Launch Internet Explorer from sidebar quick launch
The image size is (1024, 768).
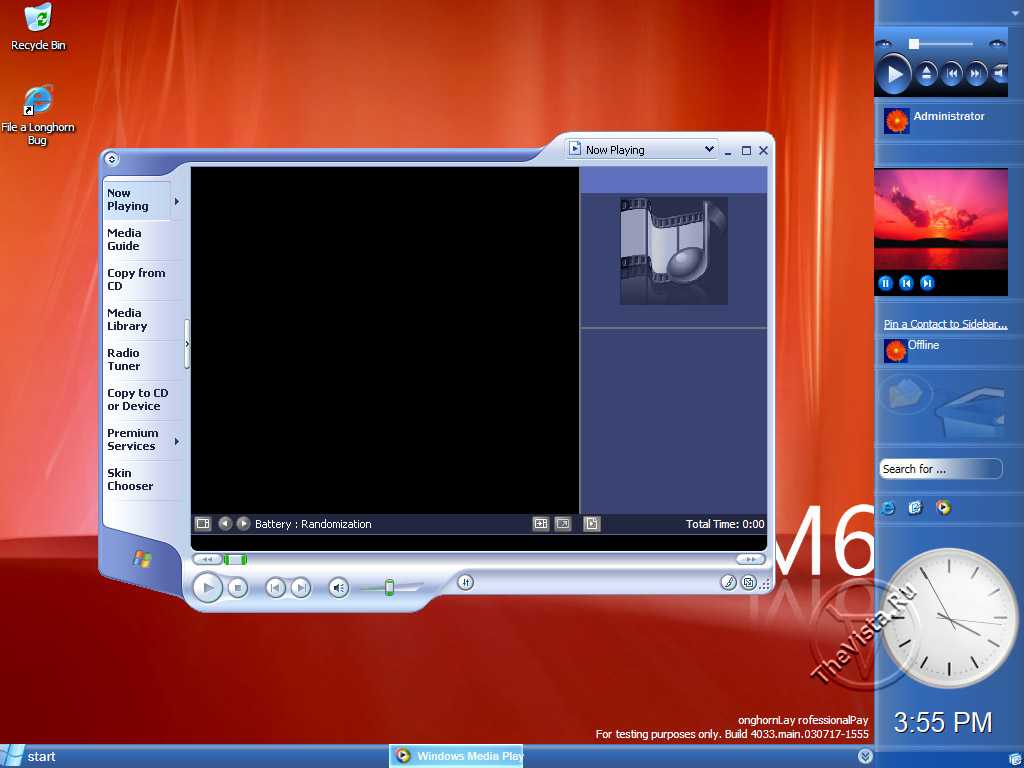point(888,507)
